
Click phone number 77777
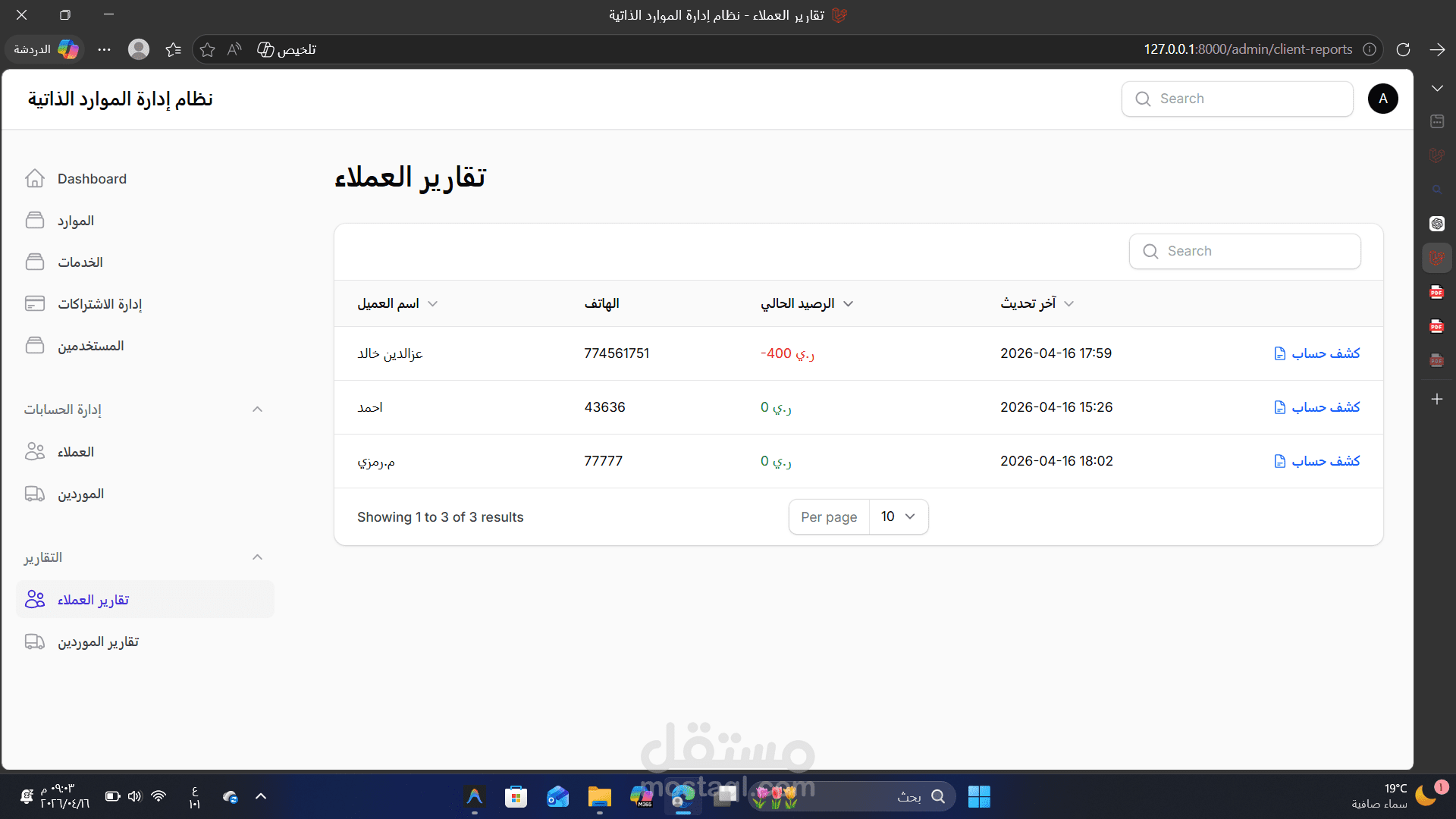coord(603,461)
